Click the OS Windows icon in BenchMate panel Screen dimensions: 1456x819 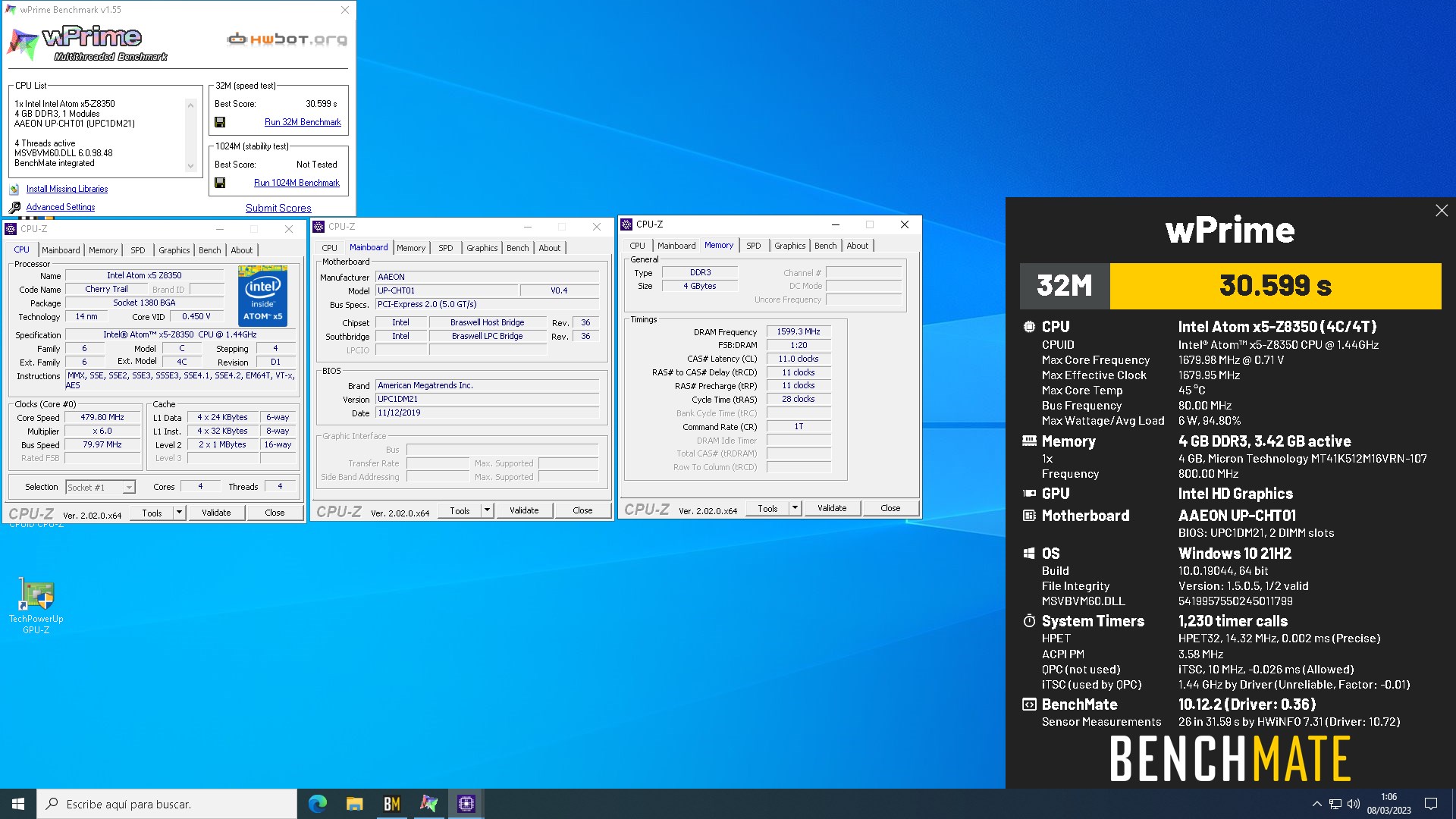click(1029, 554)
